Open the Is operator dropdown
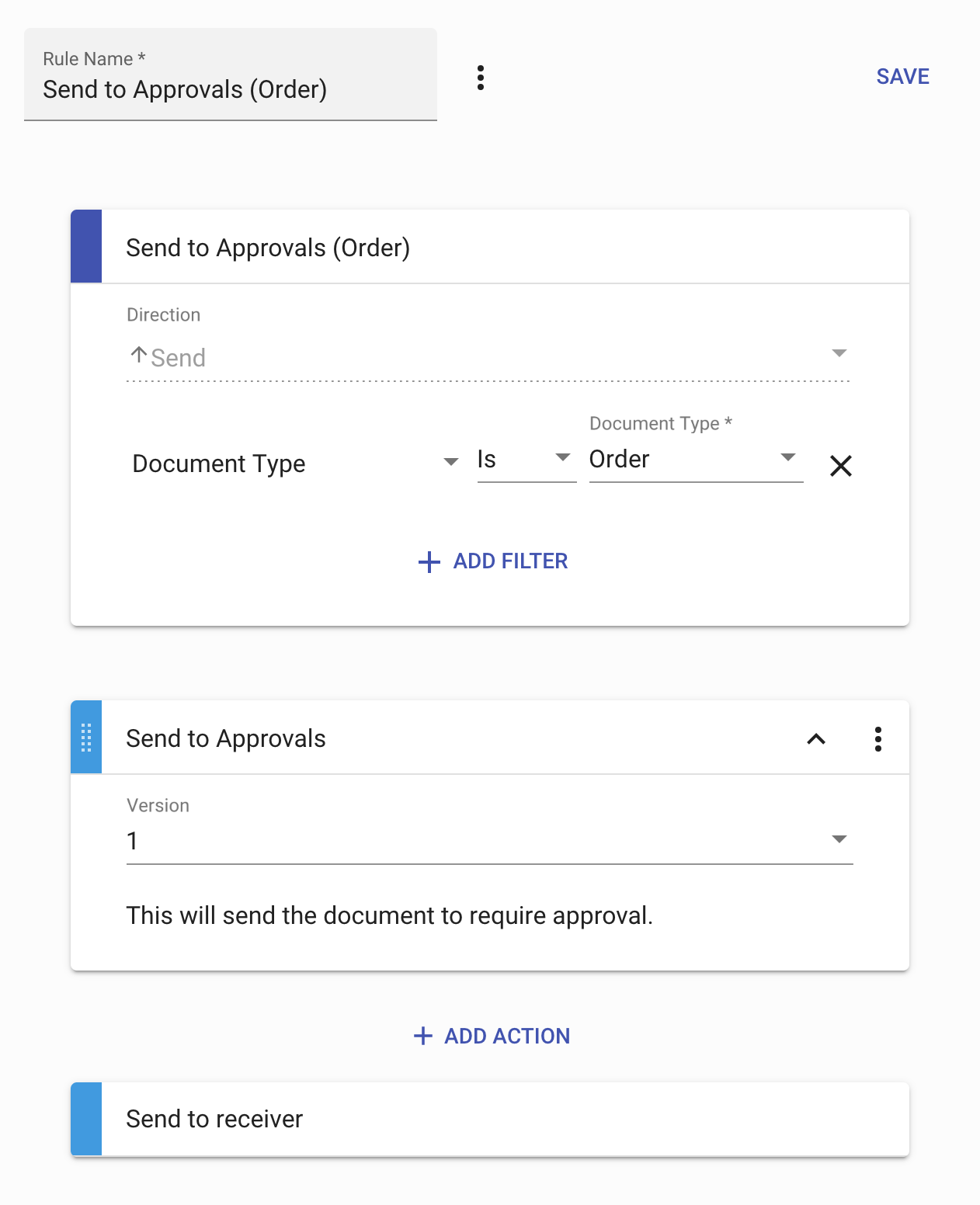 click(x=562, y=458)
